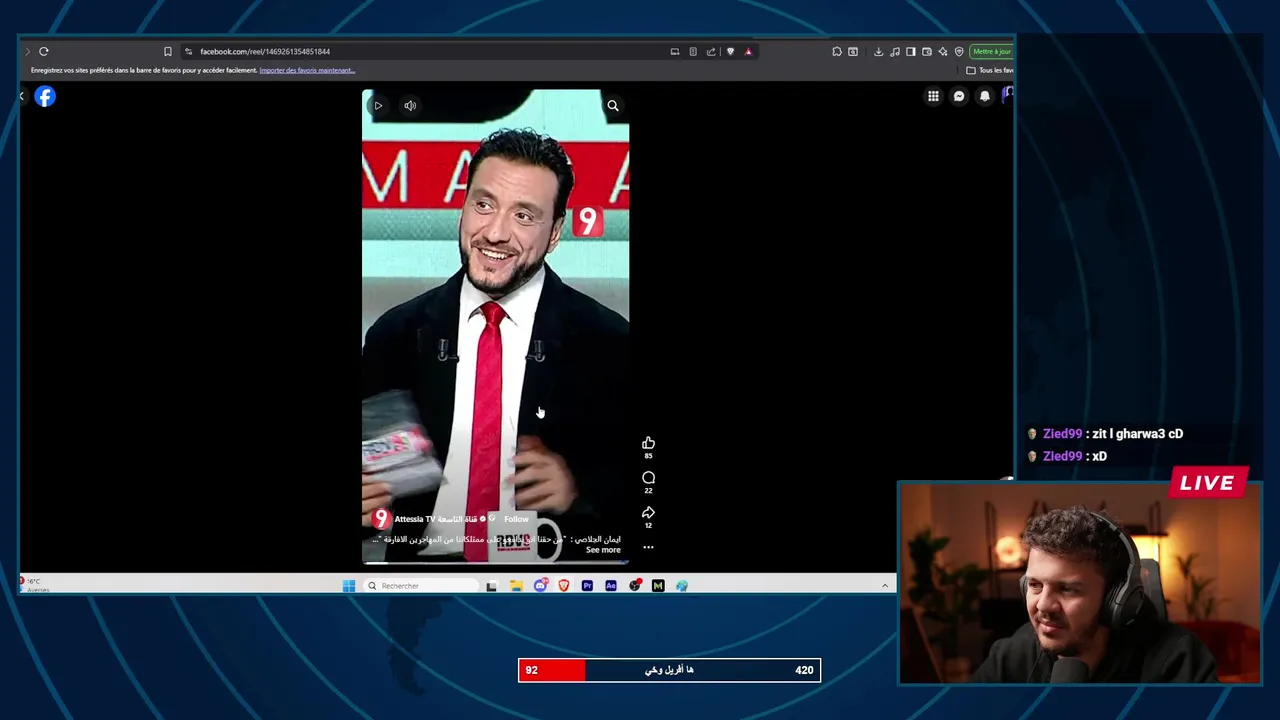Open the Brave browser taskbar icon
Image resolution: width=1280 pixels, height=720 pixels.
pos(564,586)
